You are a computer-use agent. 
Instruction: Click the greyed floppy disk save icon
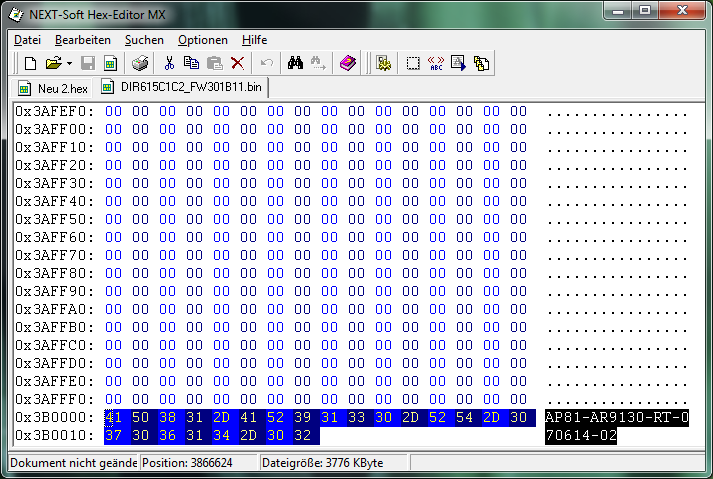pos(88,63)
